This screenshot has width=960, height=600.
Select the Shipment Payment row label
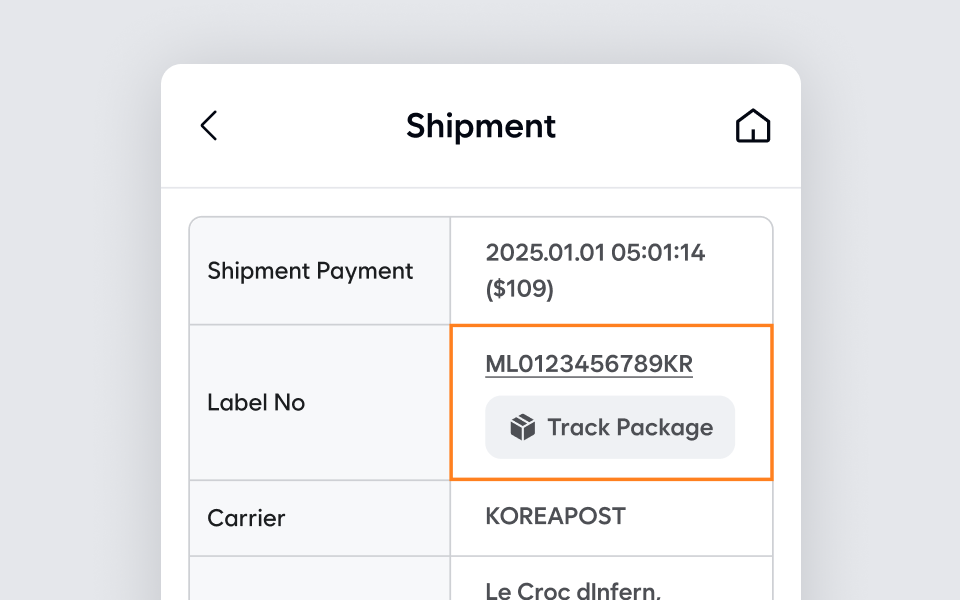[310, 271]
